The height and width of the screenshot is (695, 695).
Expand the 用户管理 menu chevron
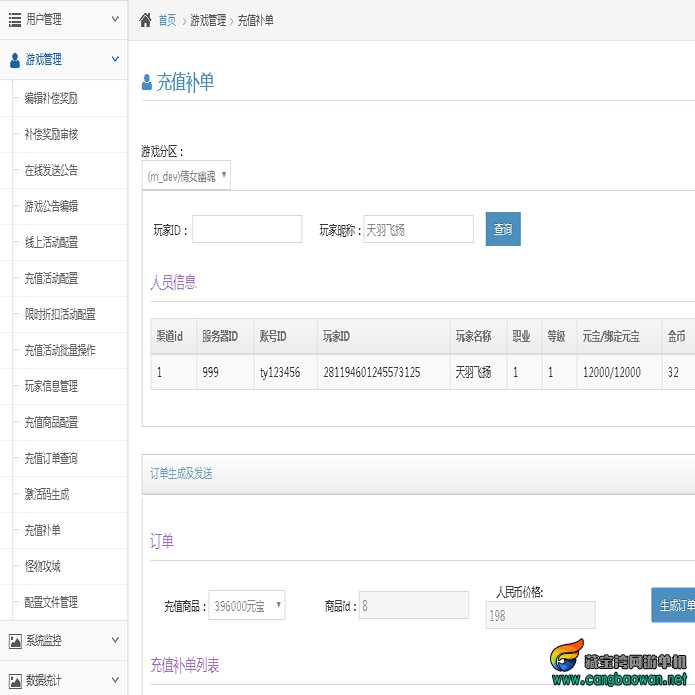coord(115,19)
